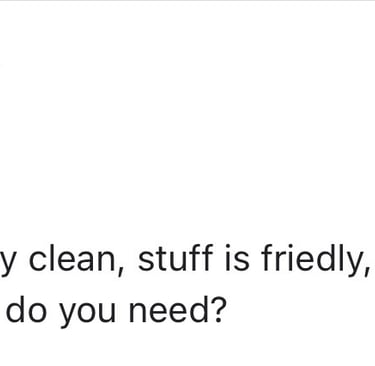
Task: Click the letter "f" starting "friedly"
Action: 268,258
